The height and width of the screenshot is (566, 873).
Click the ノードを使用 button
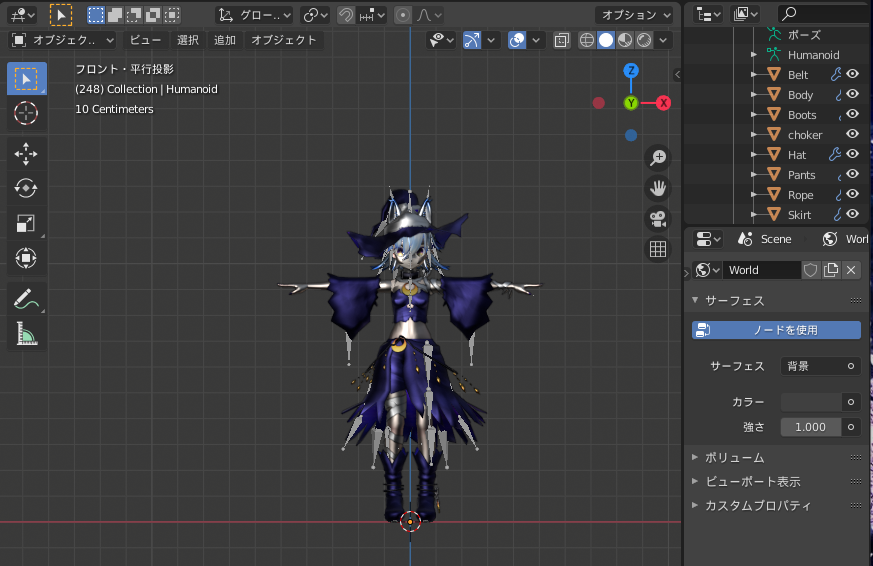(x=776, y=330)
